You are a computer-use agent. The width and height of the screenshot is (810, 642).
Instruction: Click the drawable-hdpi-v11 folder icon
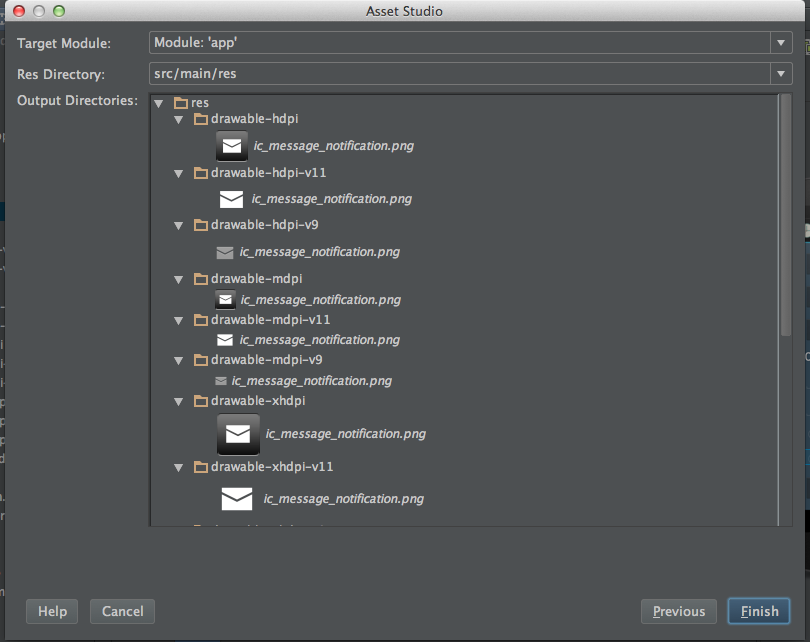coord(200,173)
